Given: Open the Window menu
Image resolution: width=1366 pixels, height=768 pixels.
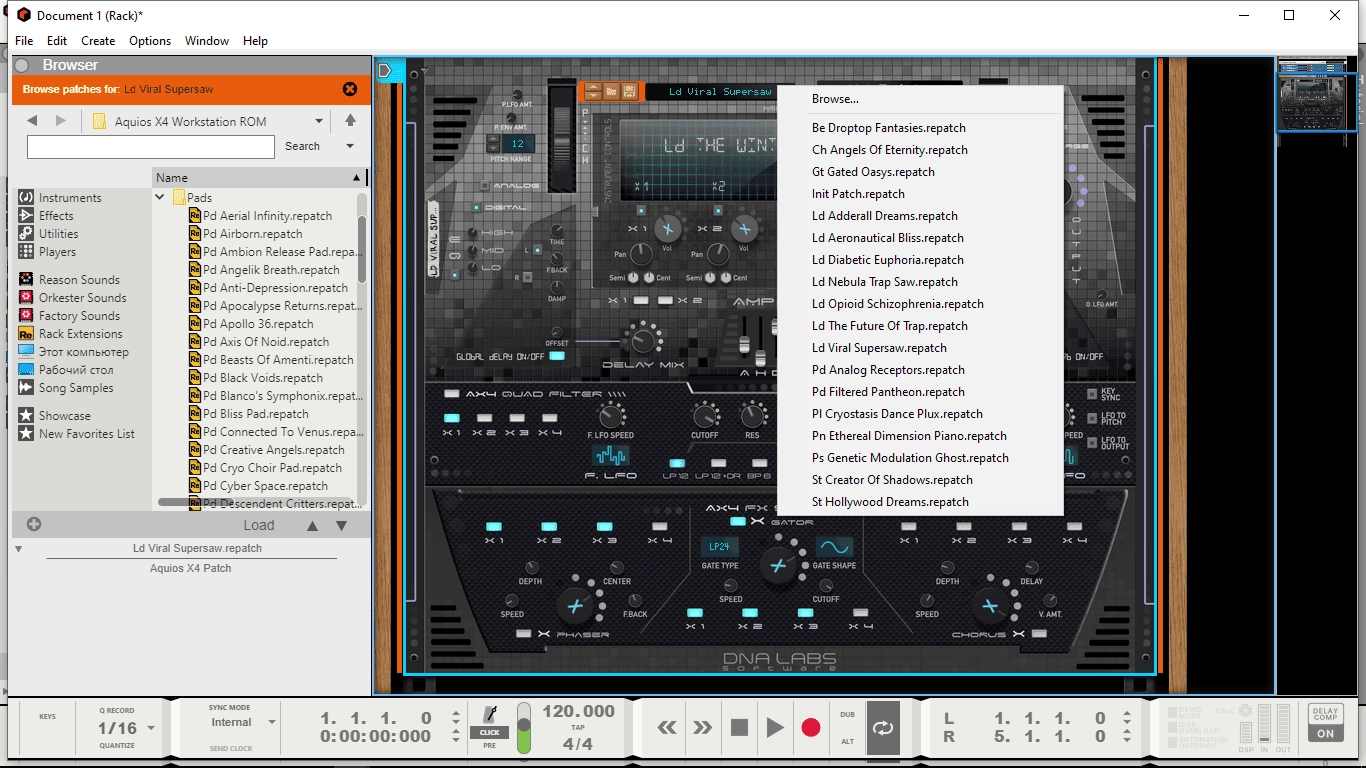Looking at the screenshot, I should pyautogui.click(x=207, y=41).
